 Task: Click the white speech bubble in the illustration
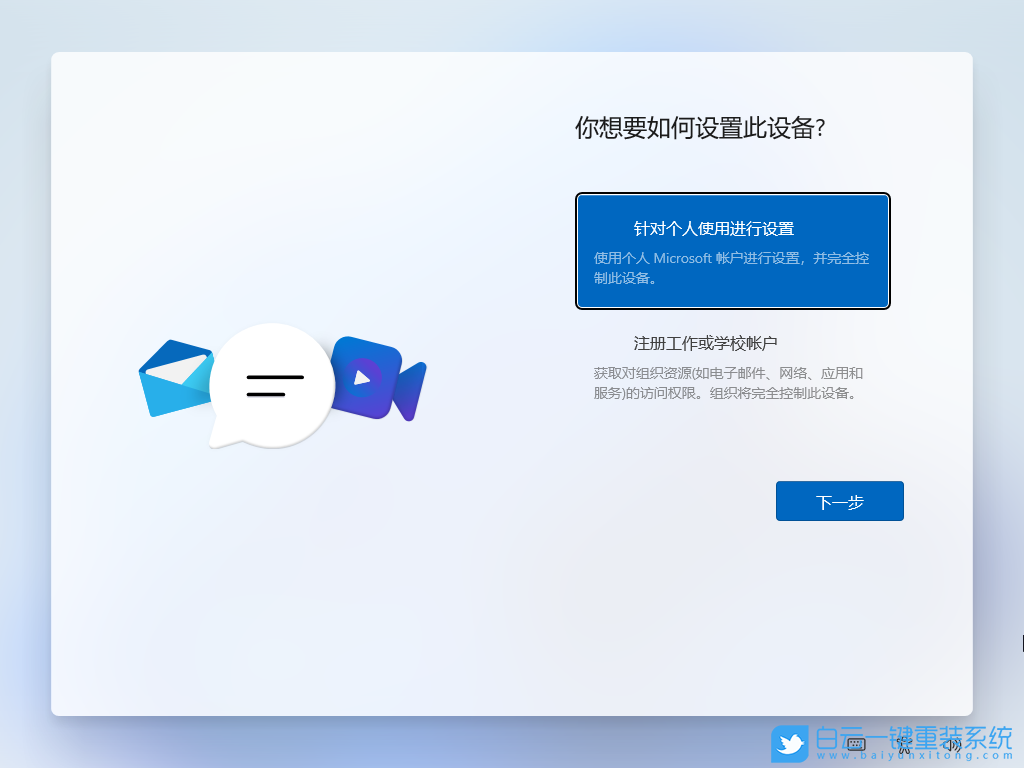pos(272,385)
